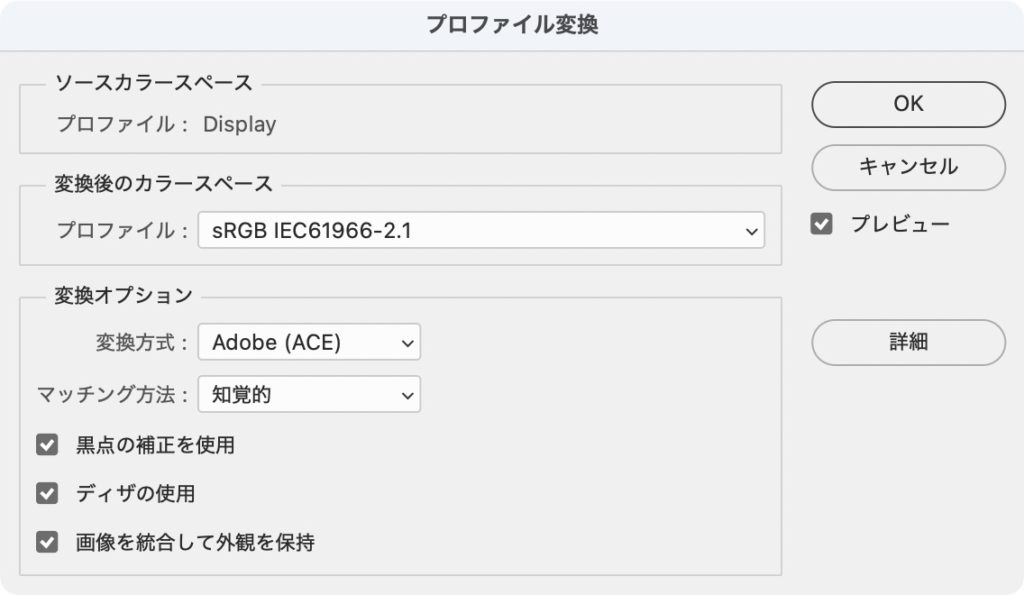Click the ディザの使用 label text
This screenshot has height=595, width=1024.
(135, 494)
